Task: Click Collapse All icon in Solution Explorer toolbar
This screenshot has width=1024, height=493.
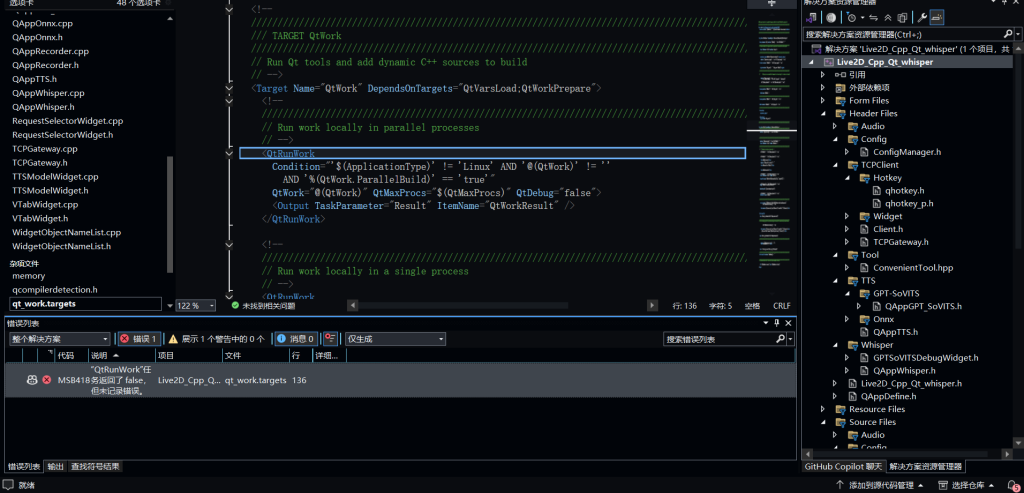Action: [886, 17]
